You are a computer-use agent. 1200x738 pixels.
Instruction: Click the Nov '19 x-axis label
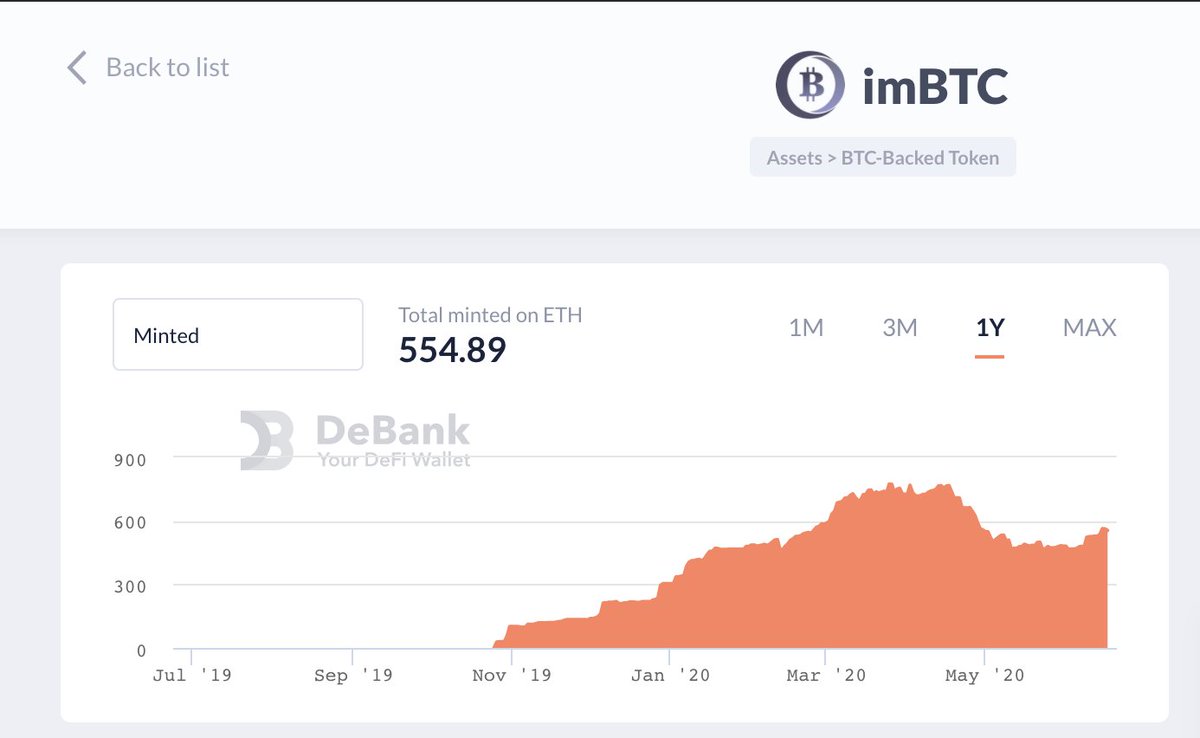[511, 676]
